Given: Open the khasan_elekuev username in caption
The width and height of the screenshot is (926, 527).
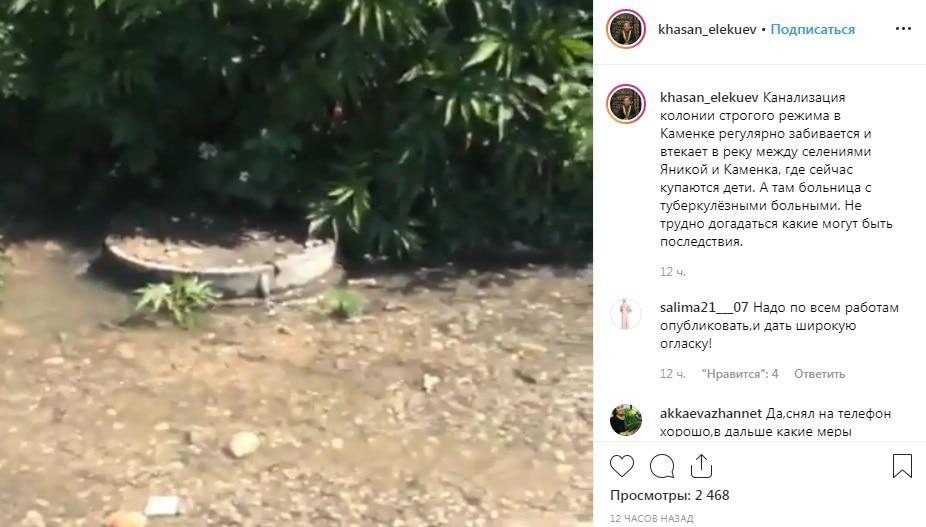Looking at the screenshot, I should click(x=709, y=97).
